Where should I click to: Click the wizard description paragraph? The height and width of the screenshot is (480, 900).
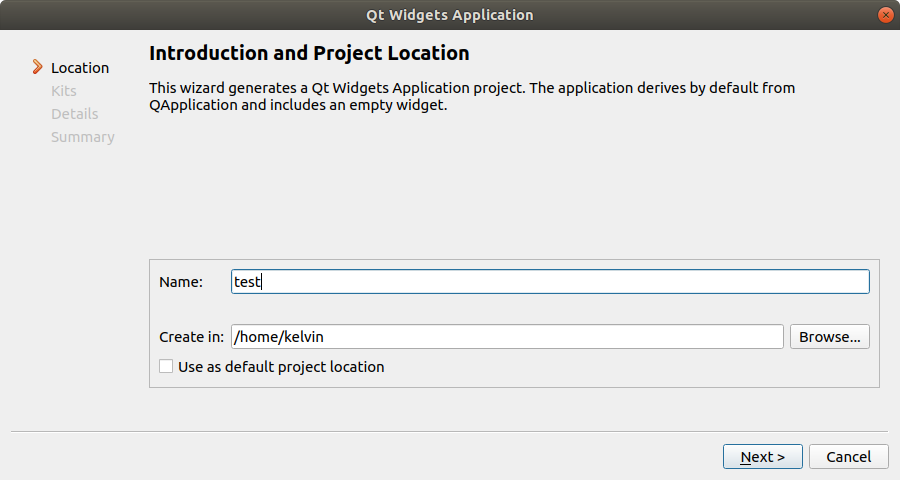click(472, 97)
